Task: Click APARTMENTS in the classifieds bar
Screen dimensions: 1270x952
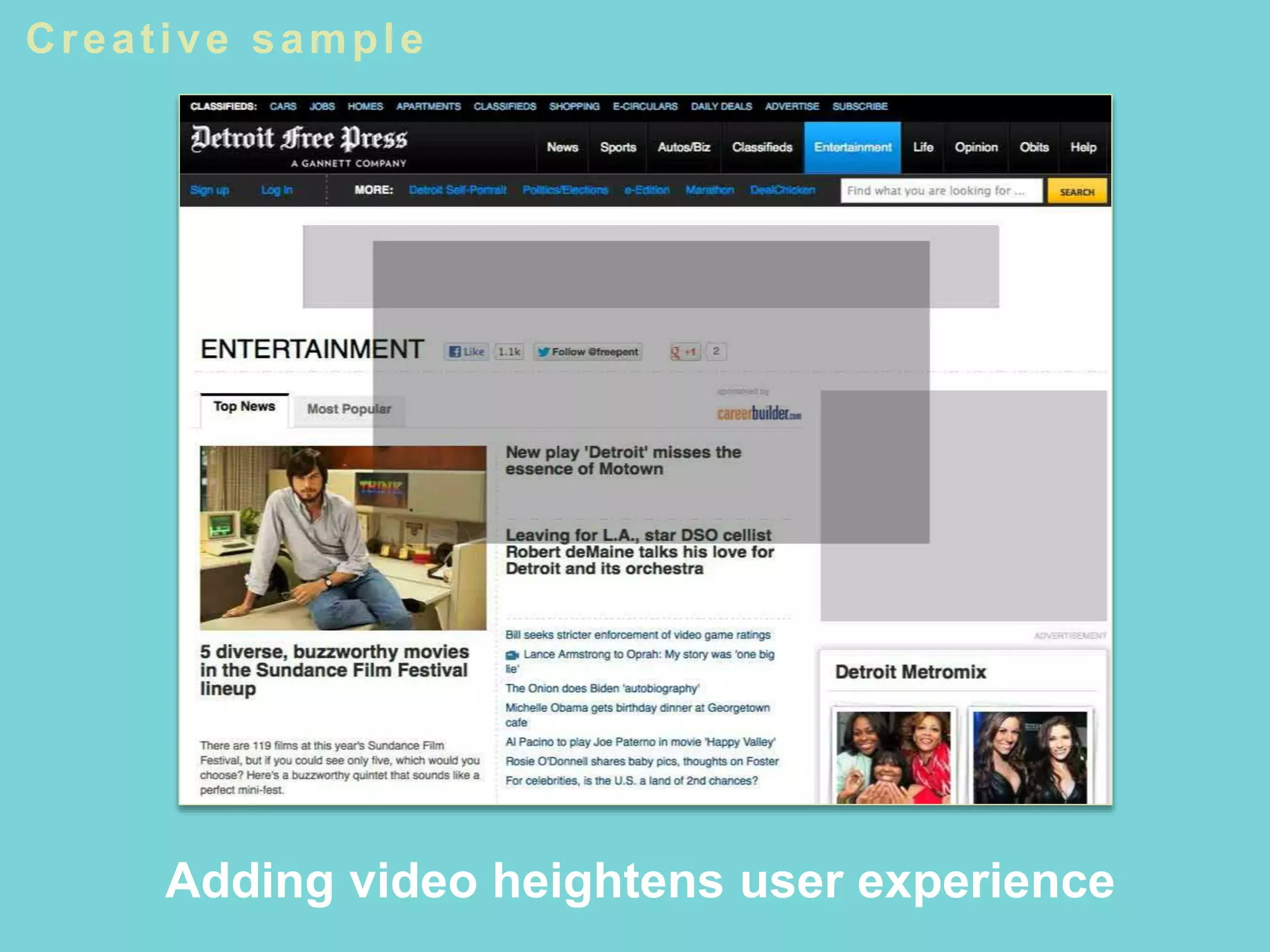Action: pos(429,107)
